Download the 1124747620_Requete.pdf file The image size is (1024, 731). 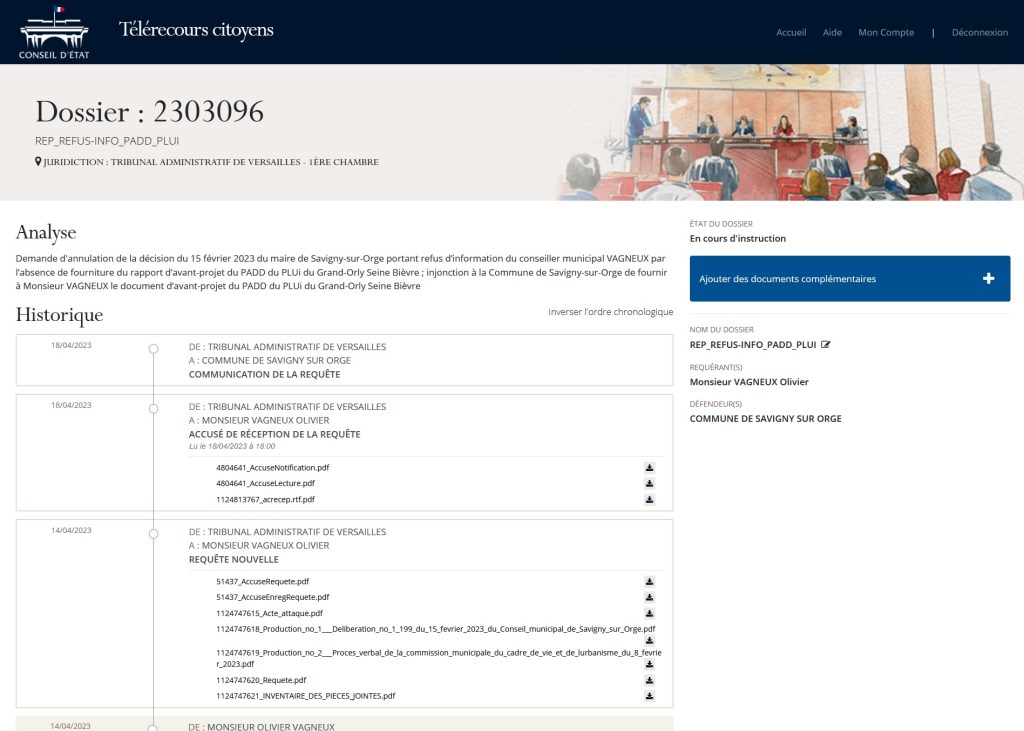coord(649,679)
